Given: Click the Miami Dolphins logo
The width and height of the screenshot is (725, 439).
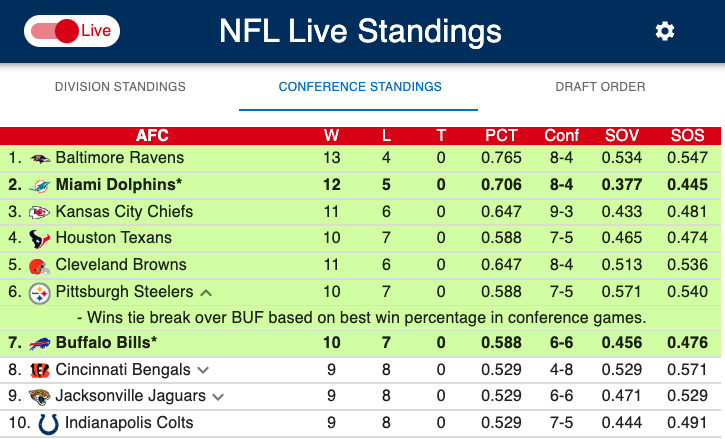Looking at the screenshot, I should [39, 185].
